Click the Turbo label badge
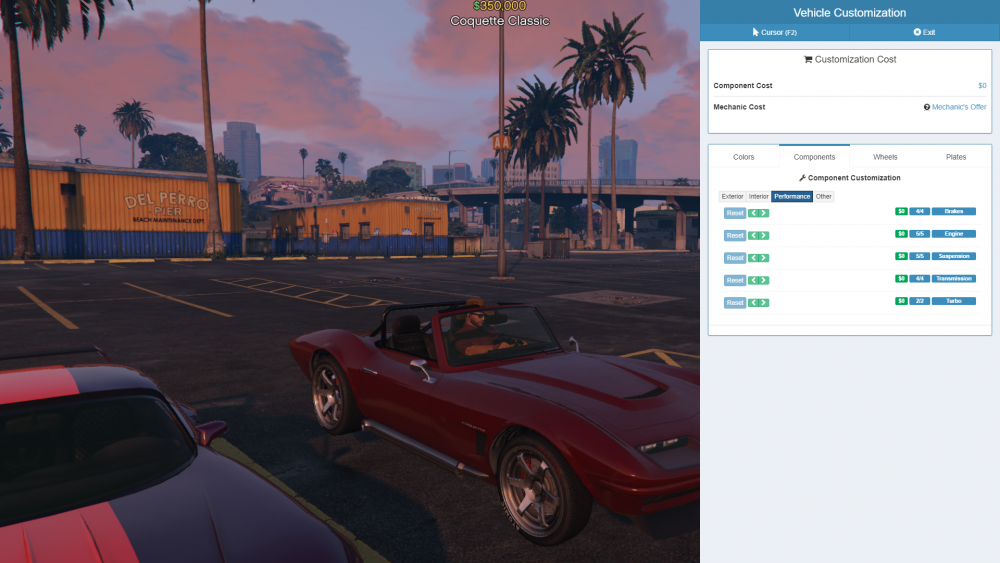The image size is (1000, 563). pyautogui.click(x=953, y=300)
